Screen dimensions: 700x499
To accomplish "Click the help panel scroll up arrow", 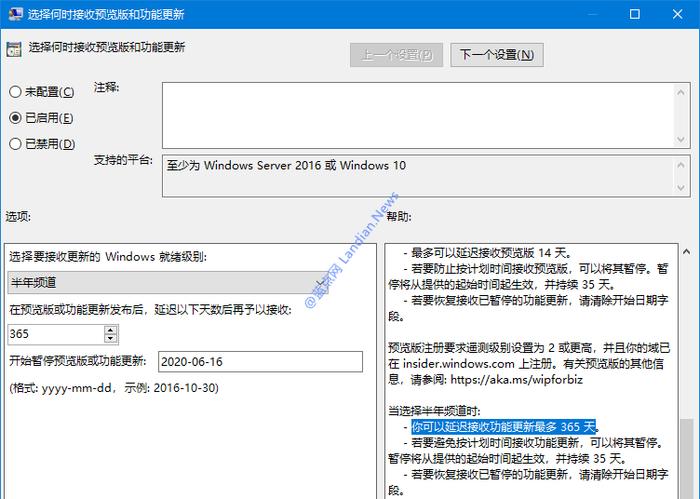I will [687, 252].
